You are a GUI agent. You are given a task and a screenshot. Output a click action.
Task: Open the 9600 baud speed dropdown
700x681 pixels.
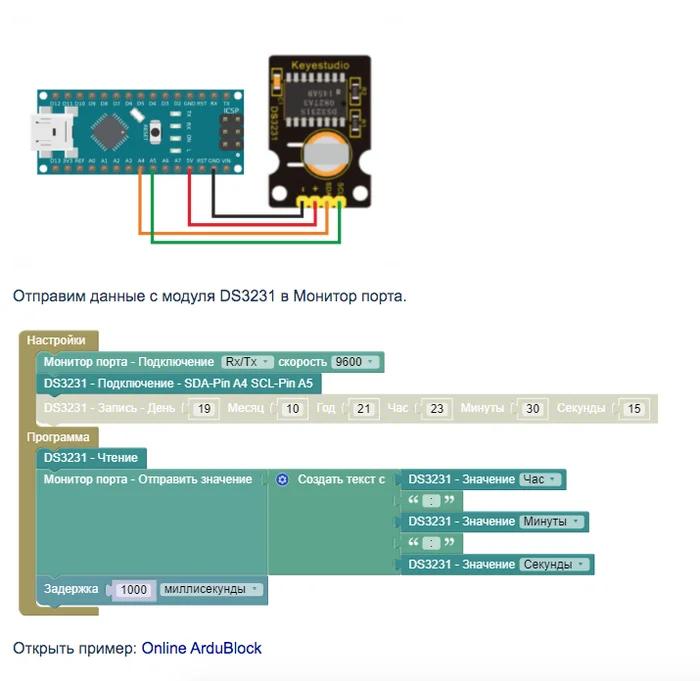pyautogui.click(x=354, y=362)
